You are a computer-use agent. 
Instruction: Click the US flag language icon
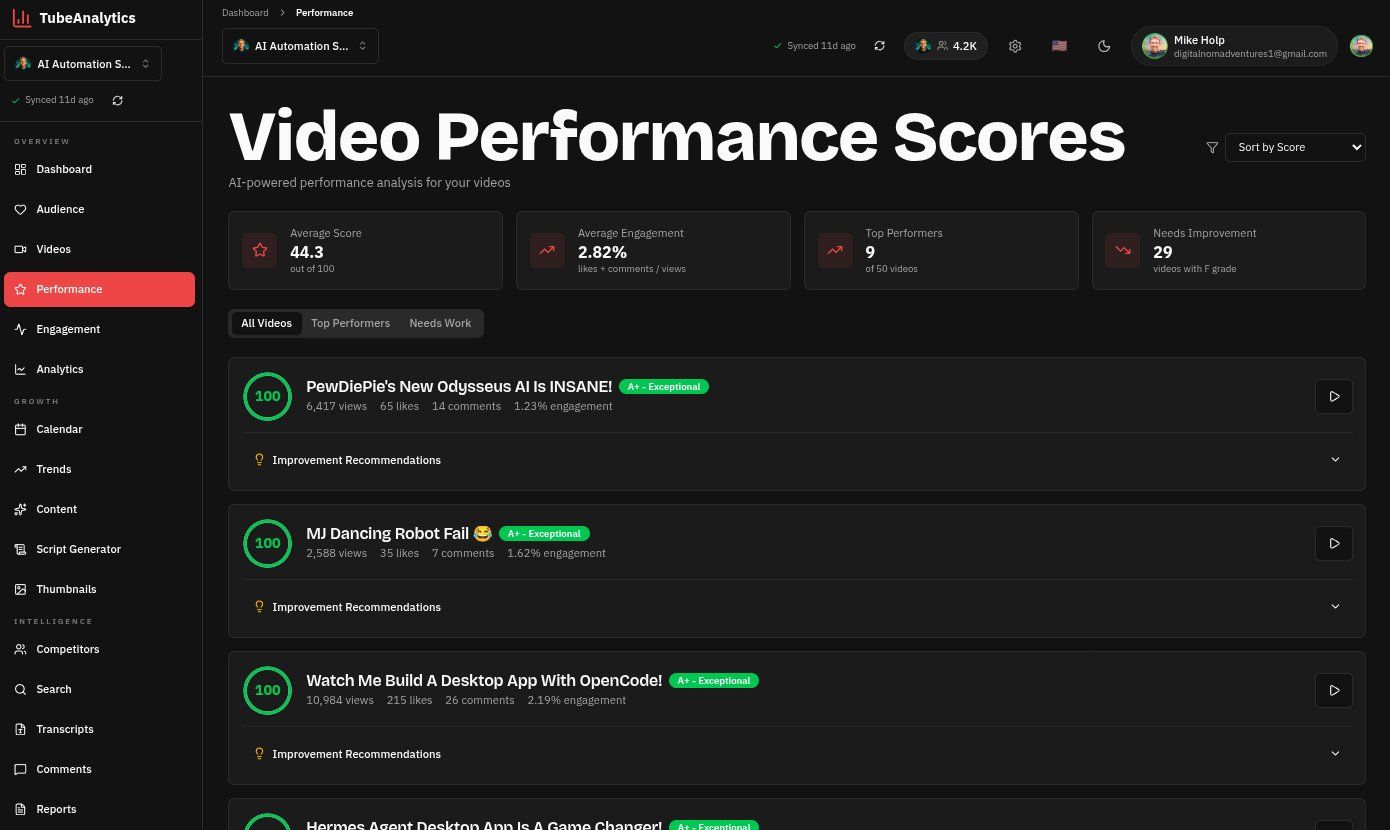(1059, 46)
